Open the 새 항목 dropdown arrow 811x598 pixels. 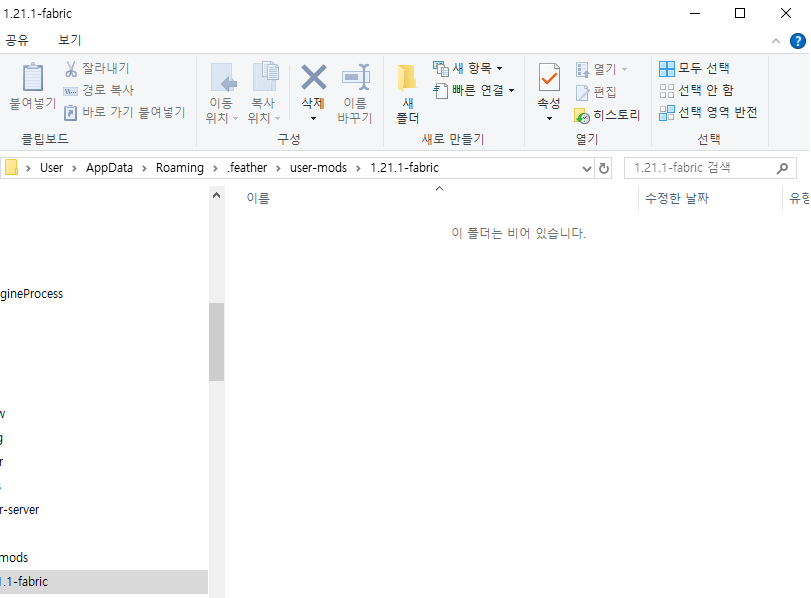click(500, 68)
